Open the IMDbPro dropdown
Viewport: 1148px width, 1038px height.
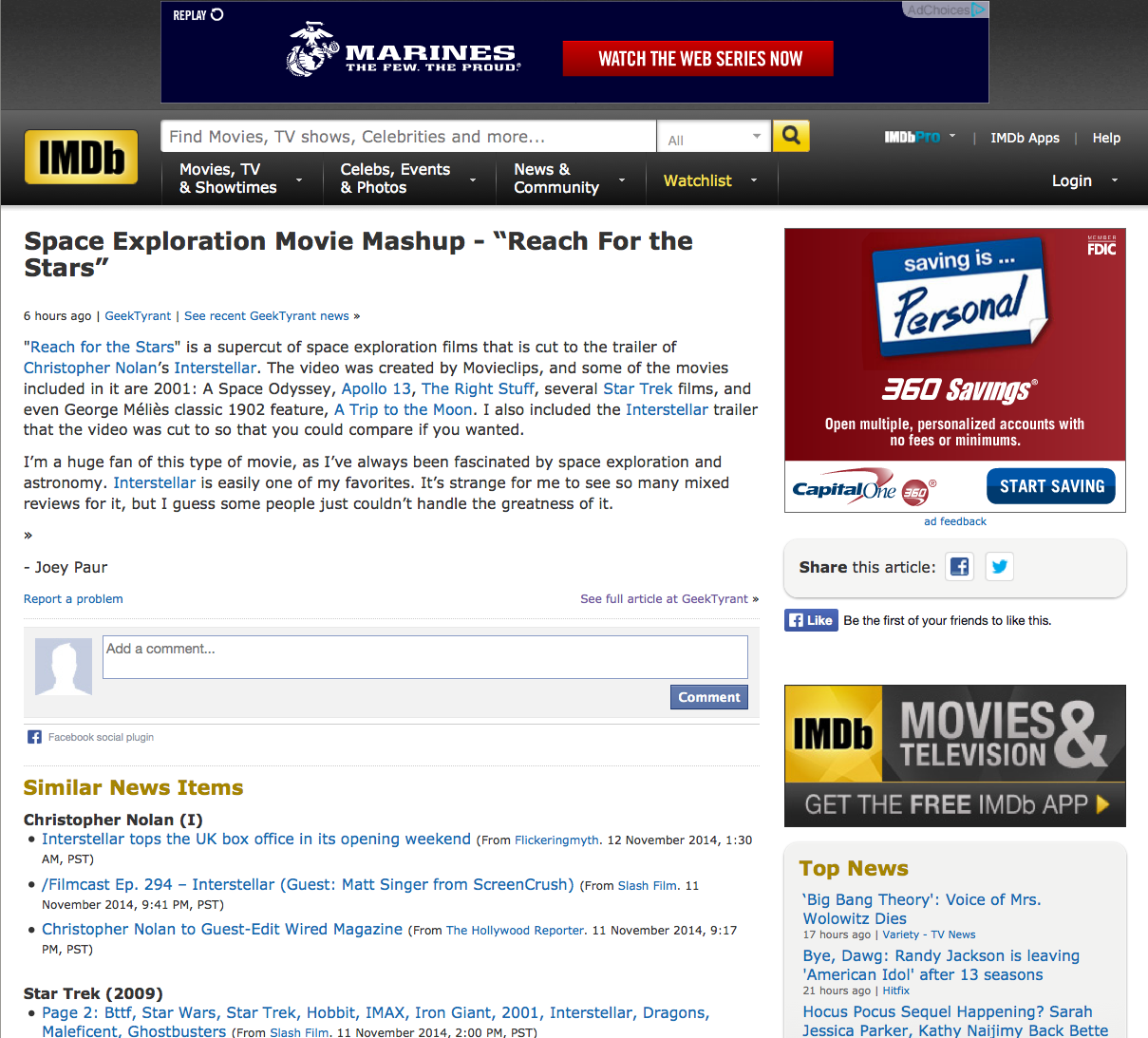pyautogui.click(x=920, y=138)
